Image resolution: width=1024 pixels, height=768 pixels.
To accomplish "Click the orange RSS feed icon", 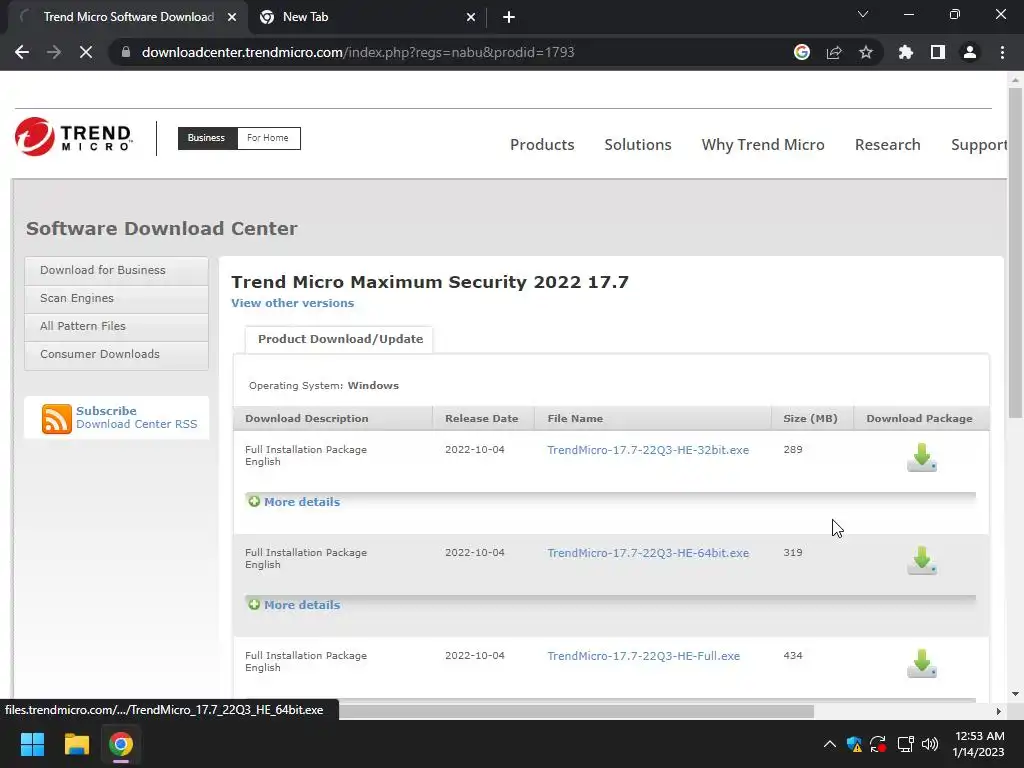I will tap(57, 419).
